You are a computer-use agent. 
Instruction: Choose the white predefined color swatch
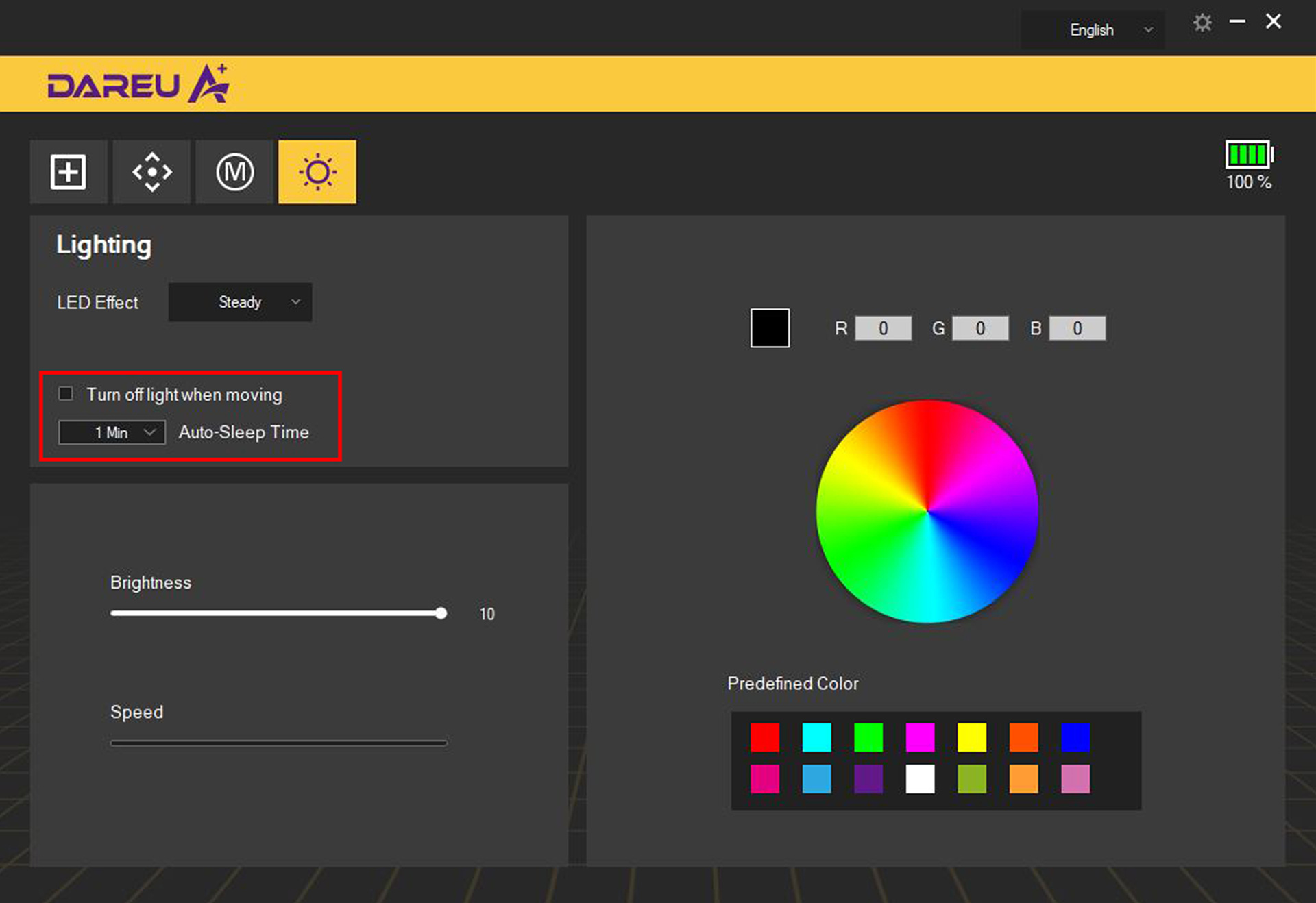tap(920, 779)
